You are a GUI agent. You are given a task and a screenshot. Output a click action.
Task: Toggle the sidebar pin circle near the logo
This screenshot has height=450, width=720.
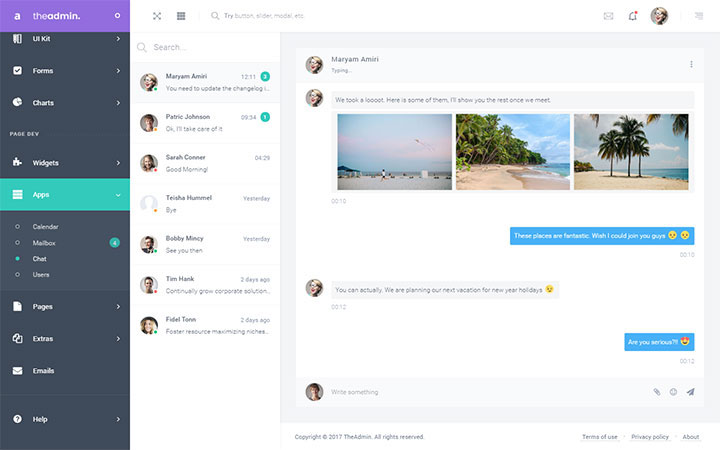tap(117, 16)
